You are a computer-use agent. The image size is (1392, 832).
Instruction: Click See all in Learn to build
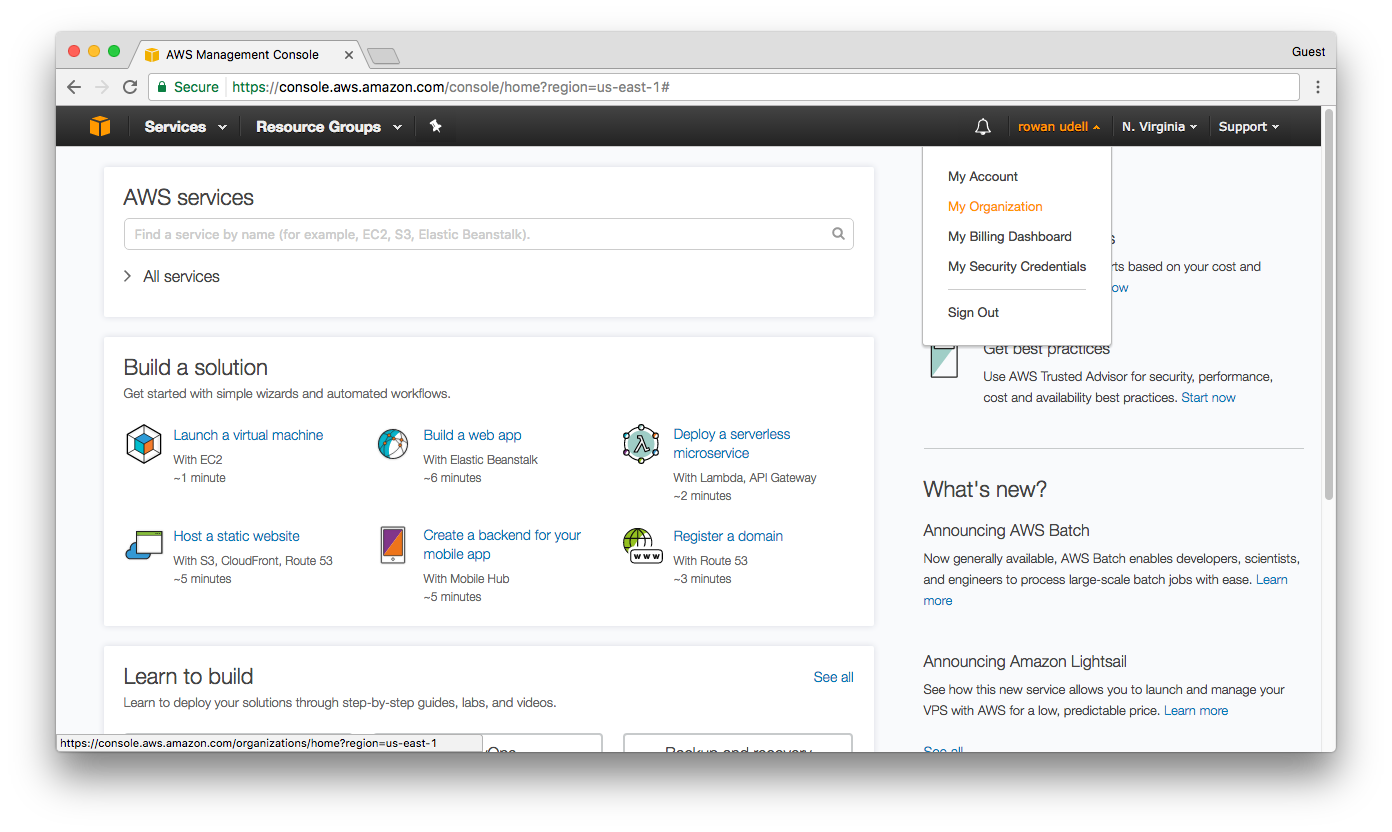tap(833, 677)
